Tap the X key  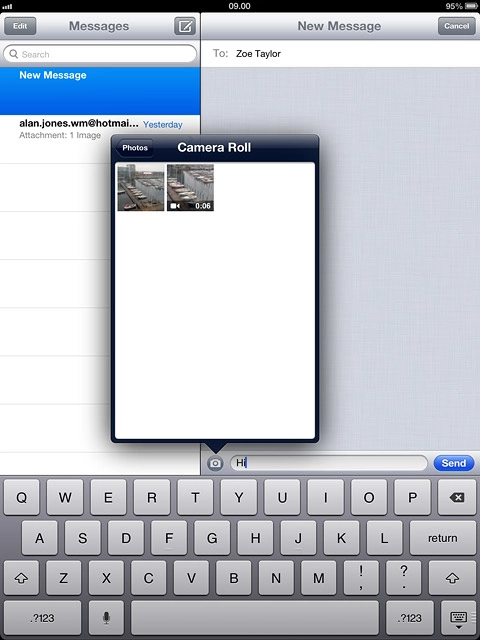[106, 578]
